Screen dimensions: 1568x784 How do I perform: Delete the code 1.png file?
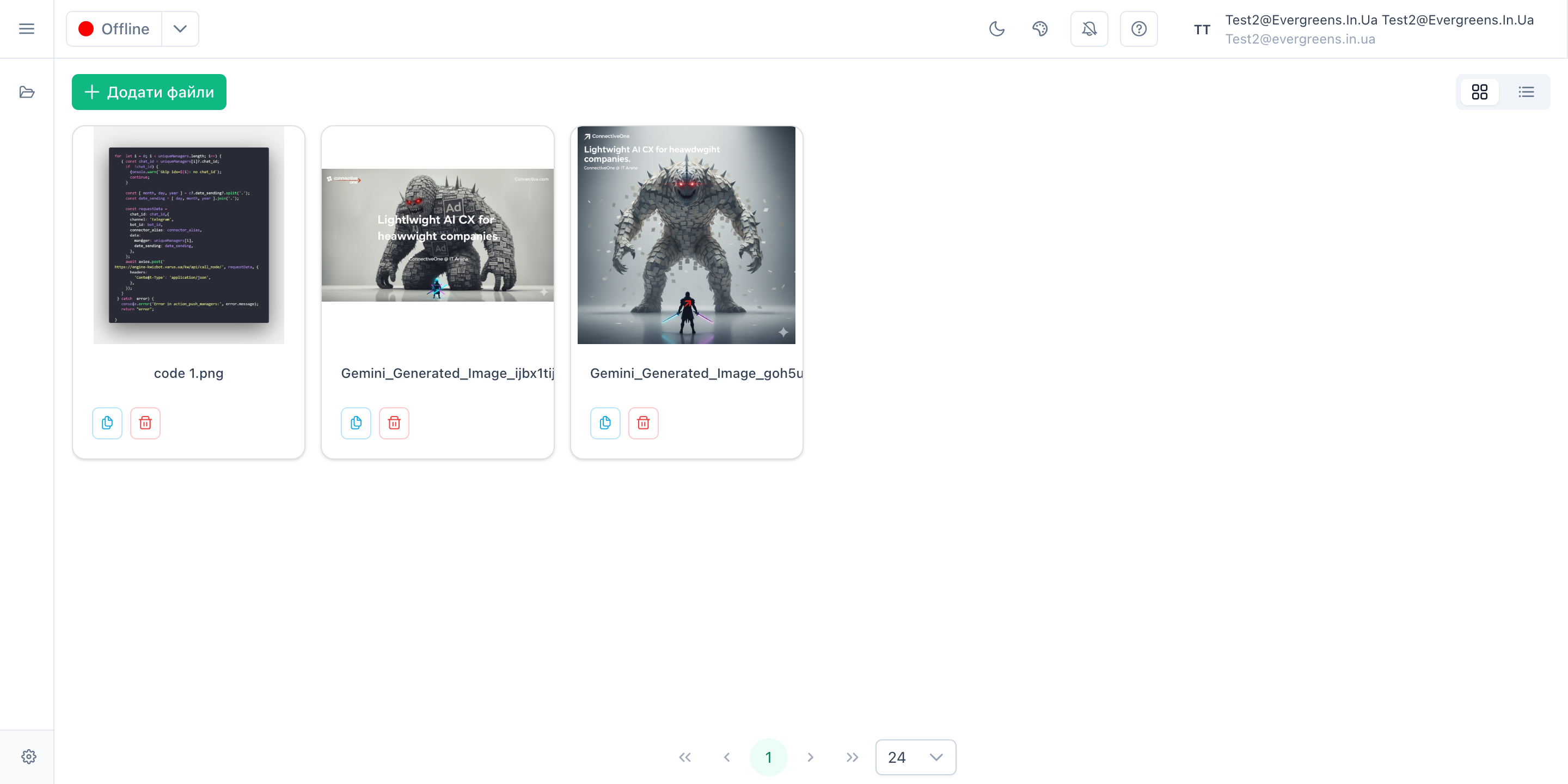pos(145,422)
